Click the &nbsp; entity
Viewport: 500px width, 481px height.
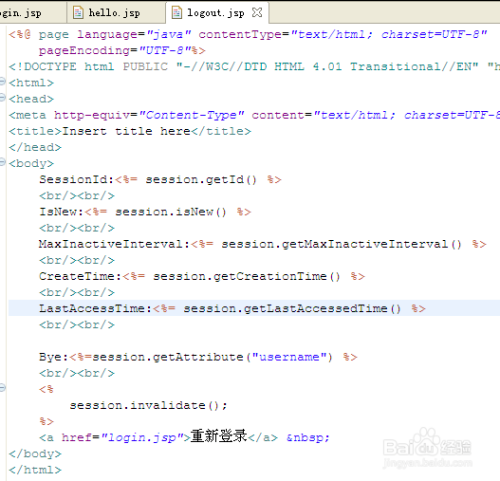(x=308, y=437)
